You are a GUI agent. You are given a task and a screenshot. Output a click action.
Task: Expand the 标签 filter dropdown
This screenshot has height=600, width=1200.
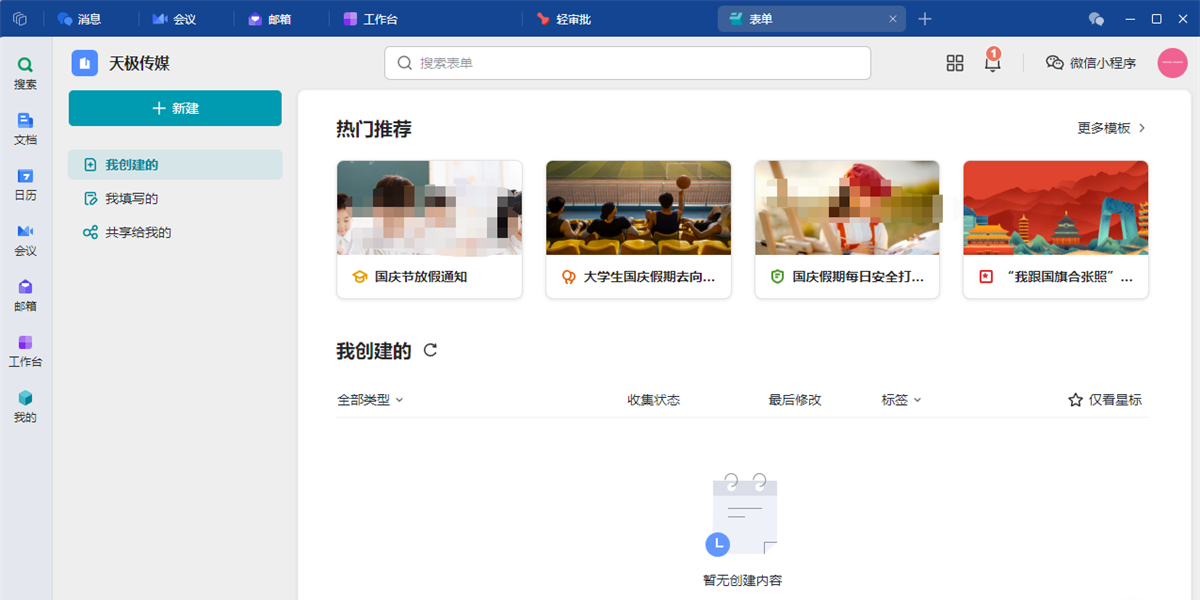click(901, 400)
